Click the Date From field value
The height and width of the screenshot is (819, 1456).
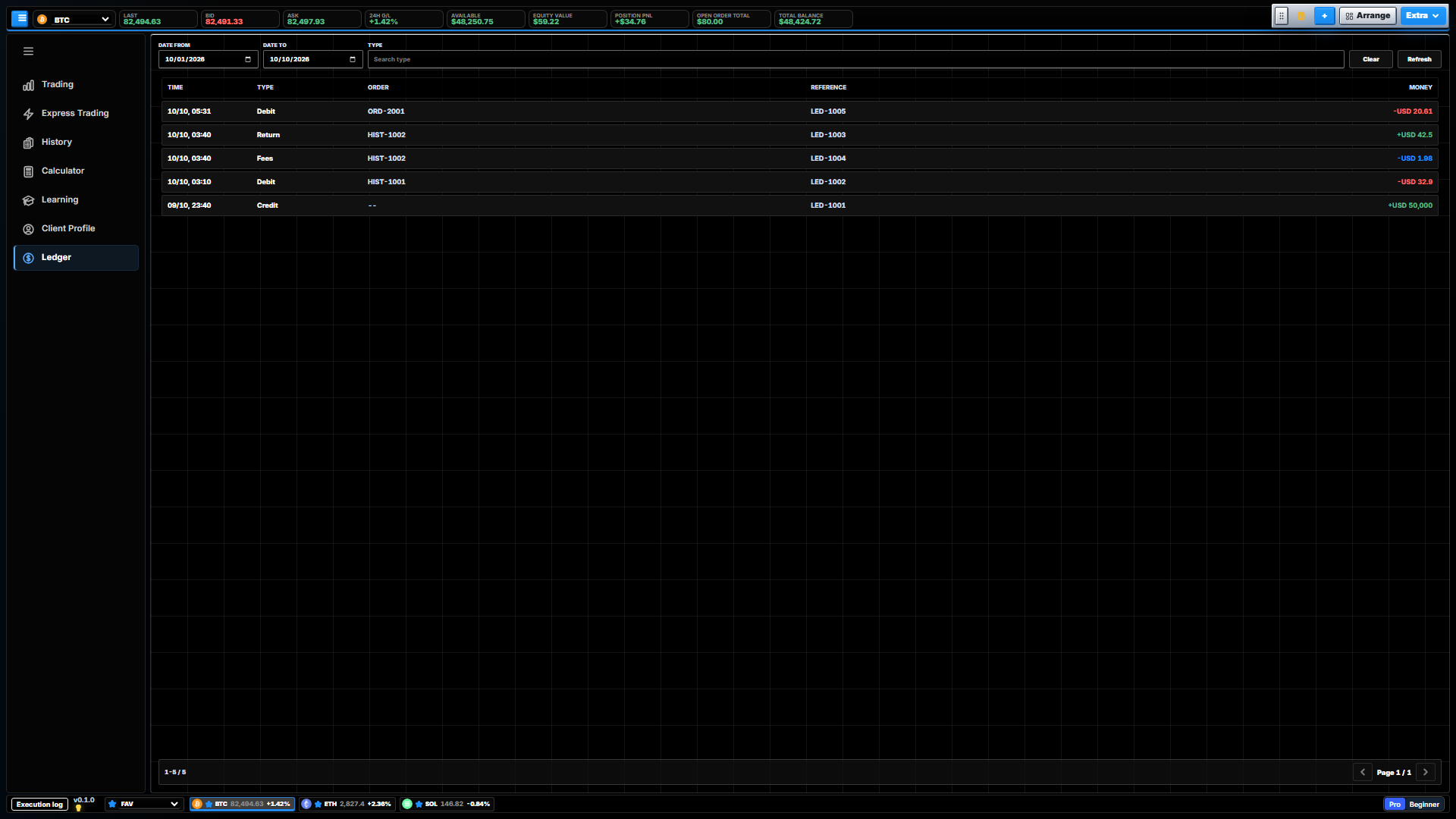tap(185, 59)
